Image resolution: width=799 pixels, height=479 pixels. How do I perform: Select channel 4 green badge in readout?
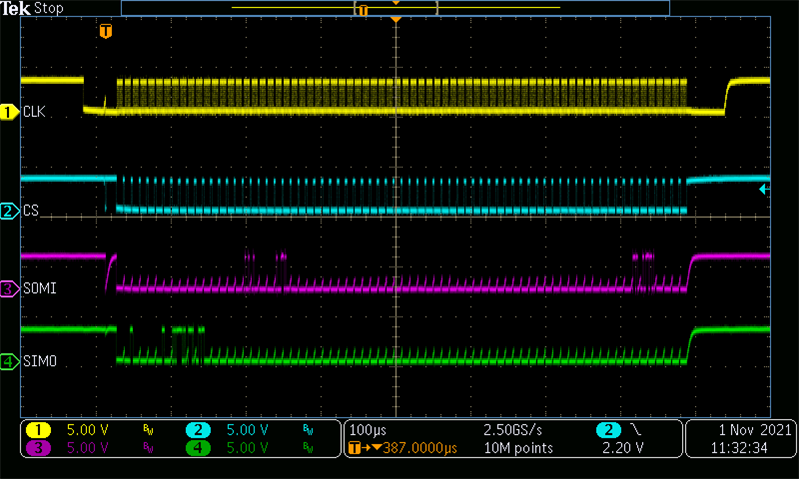coord(198,448)
